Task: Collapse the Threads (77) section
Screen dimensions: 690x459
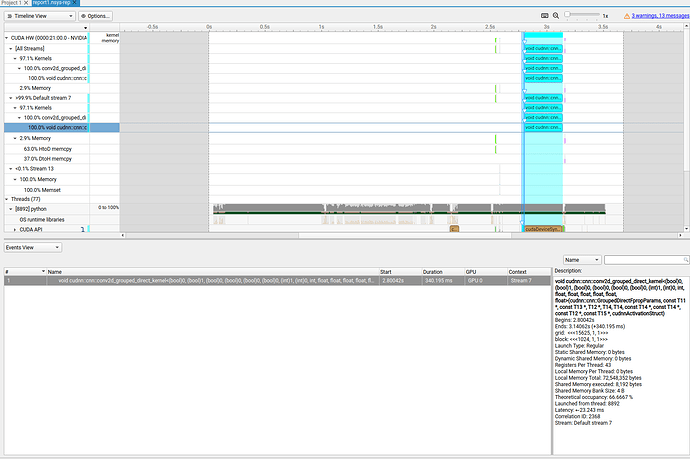Action: (x=7, y=199)
